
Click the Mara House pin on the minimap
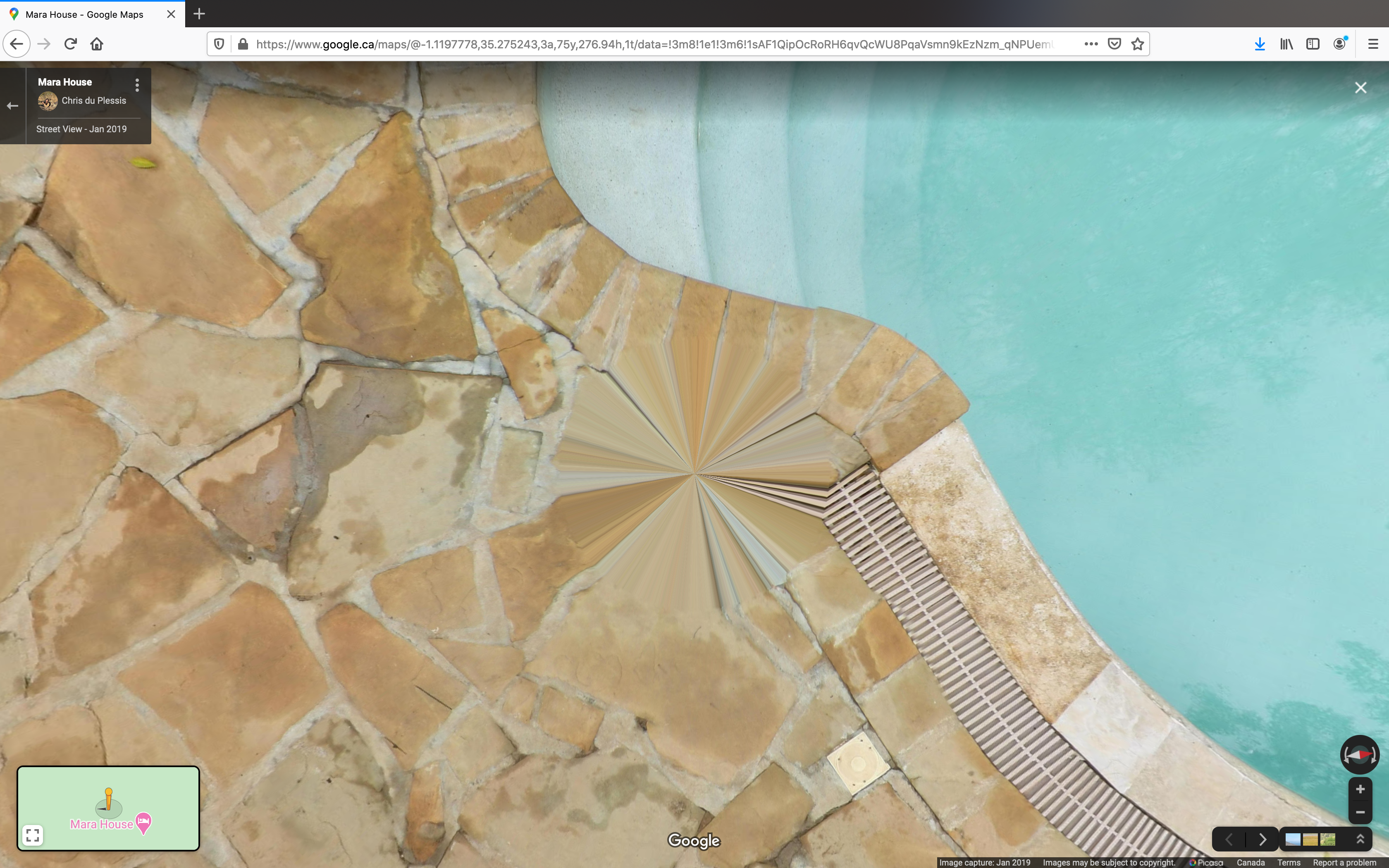pos(143,823)
